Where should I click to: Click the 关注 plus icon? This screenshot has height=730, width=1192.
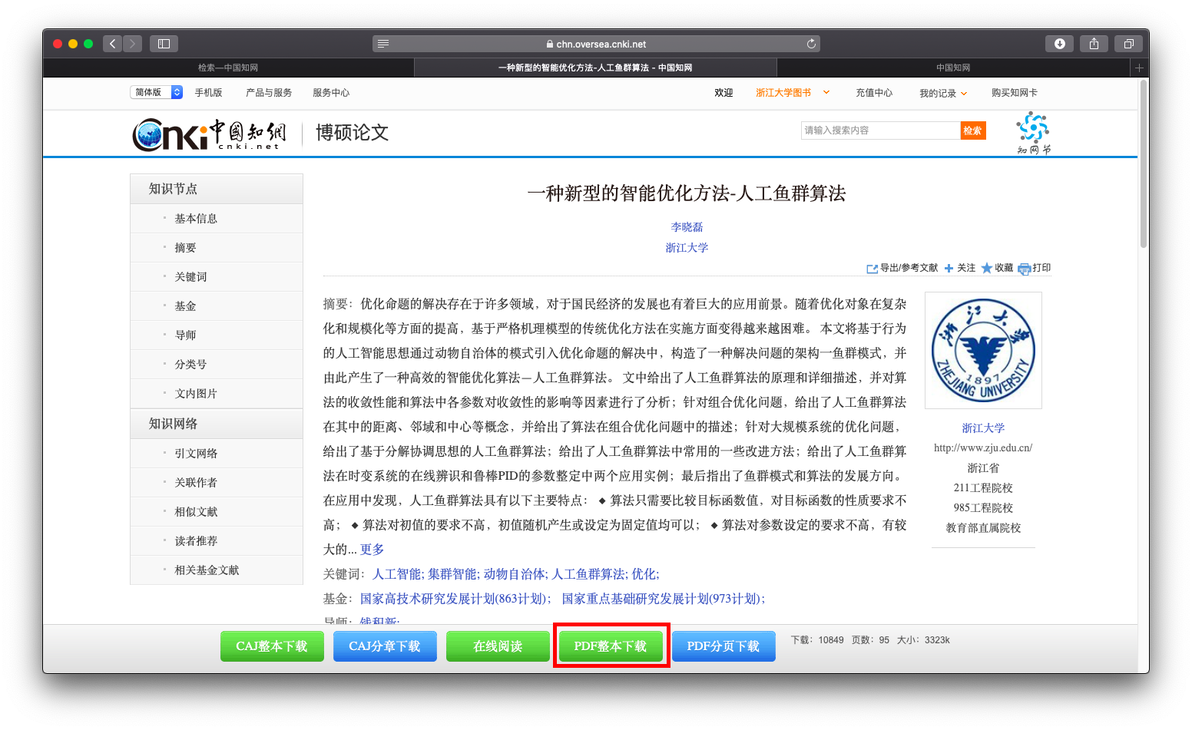click(949, 268)
